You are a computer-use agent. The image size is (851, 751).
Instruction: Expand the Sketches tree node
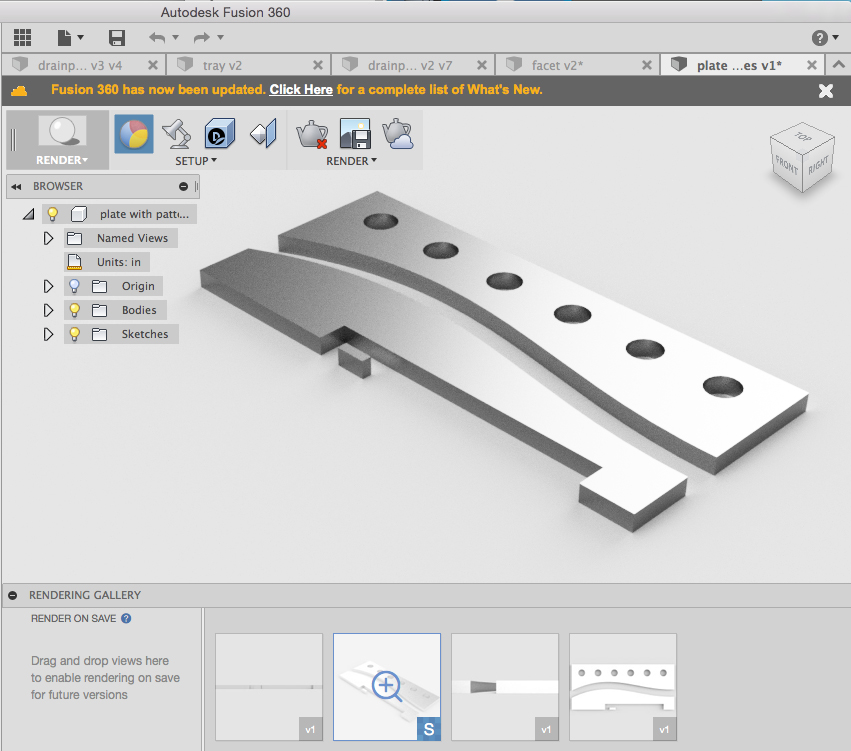click(x=48, y=334)
